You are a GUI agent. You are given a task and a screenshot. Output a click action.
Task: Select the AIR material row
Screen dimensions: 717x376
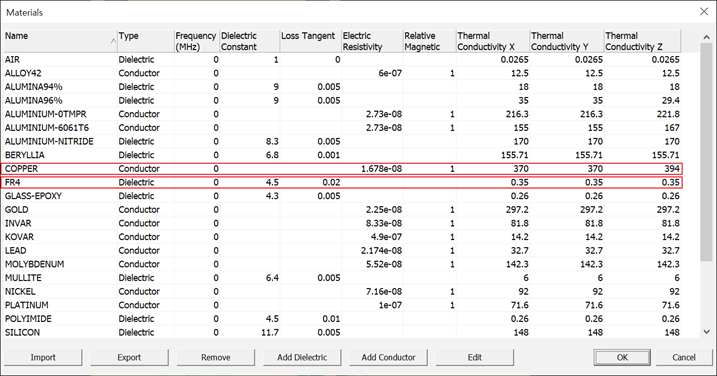[343, 59]
